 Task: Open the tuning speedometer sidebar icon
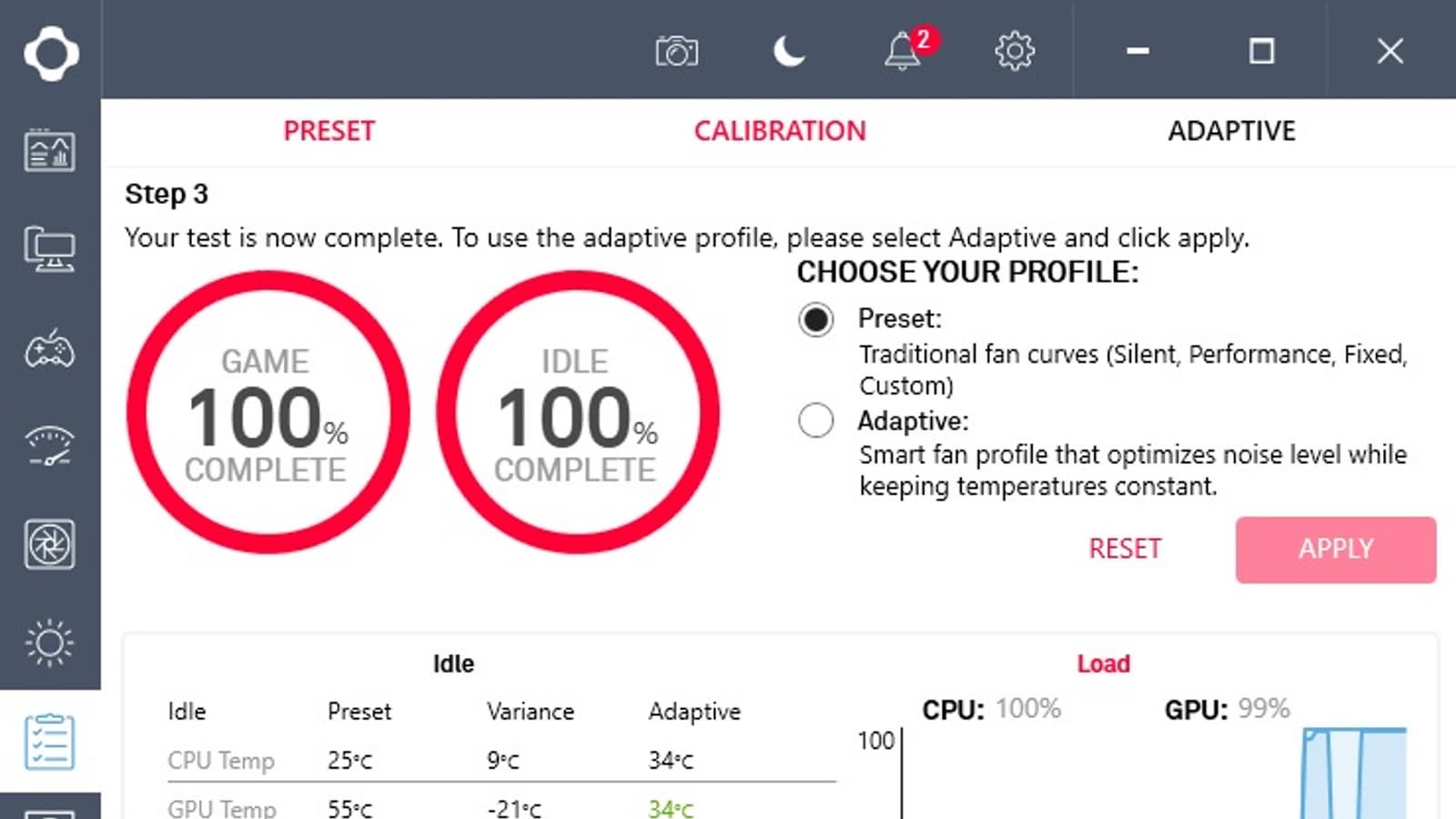pos(49,447)
